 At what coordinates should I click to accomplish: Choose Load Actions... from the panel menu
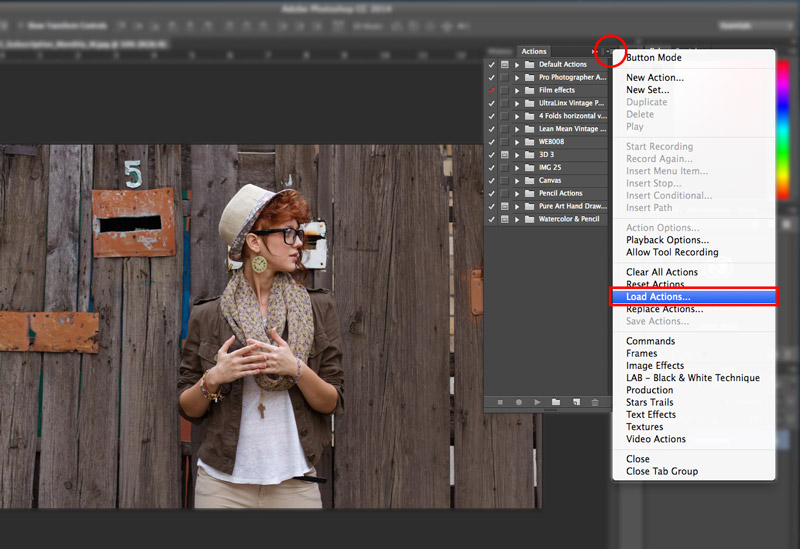[694, 296]
